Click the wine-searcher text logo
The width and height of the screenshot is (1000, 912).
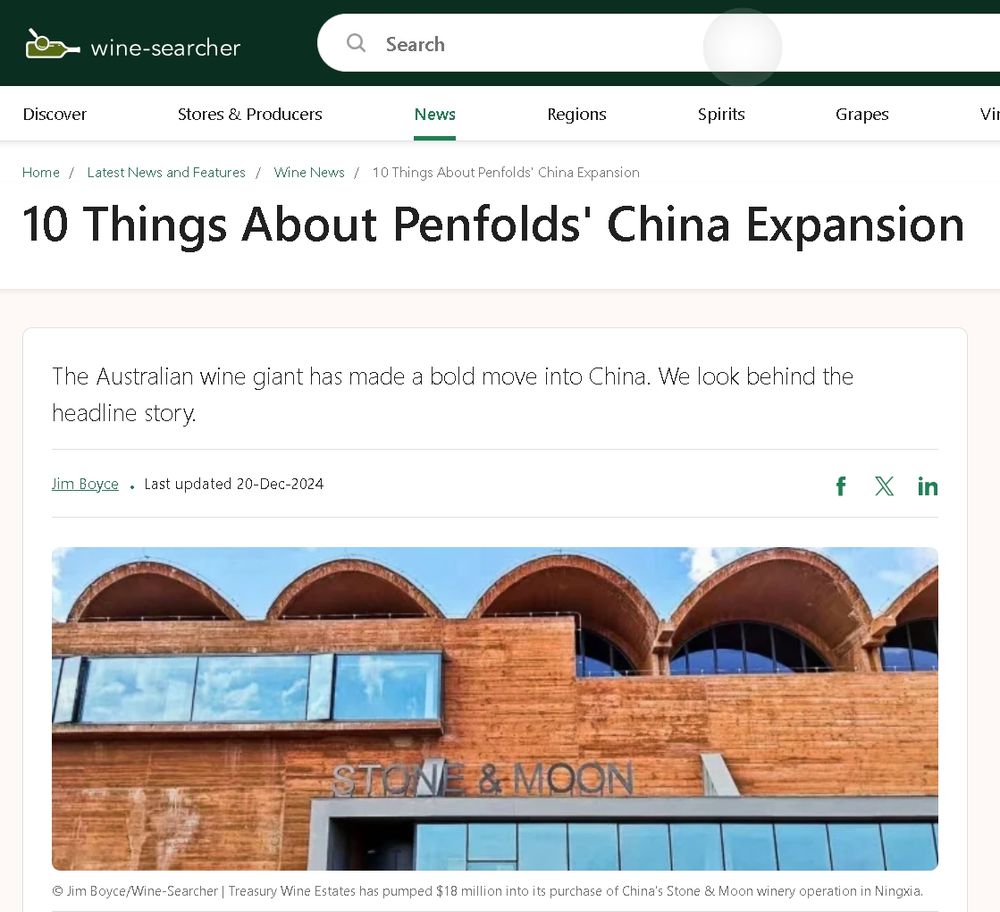click(166, 47)
